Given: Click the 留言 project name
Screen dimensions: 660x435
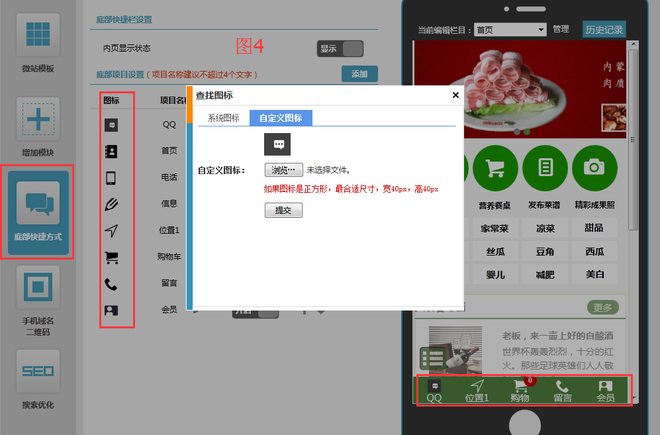Looking at the screenshot, I should (x=169, y=283).
